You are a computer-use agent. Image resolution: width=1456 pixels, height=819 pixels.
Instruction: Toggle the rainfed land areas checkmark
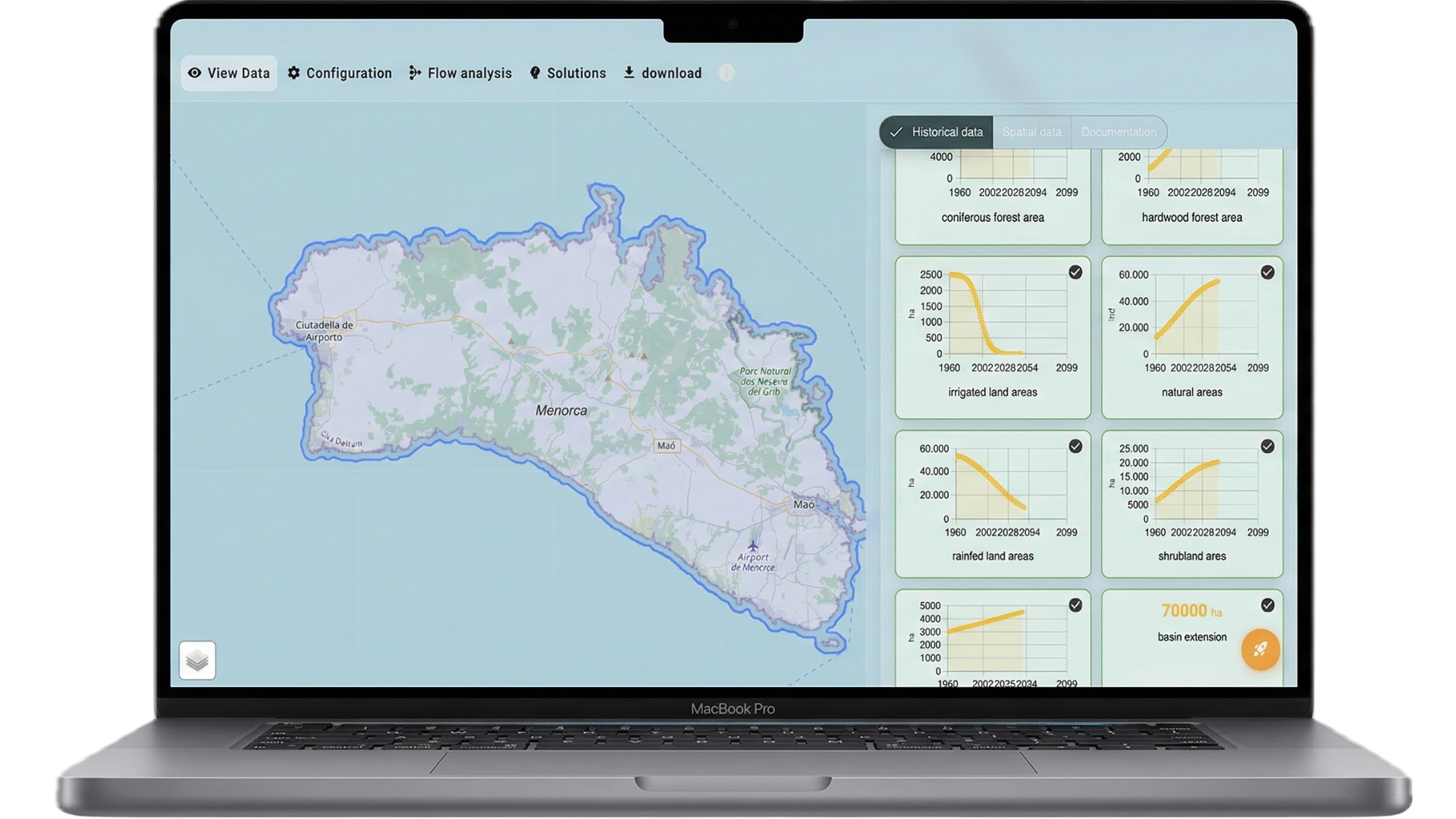pos(1075,447)
